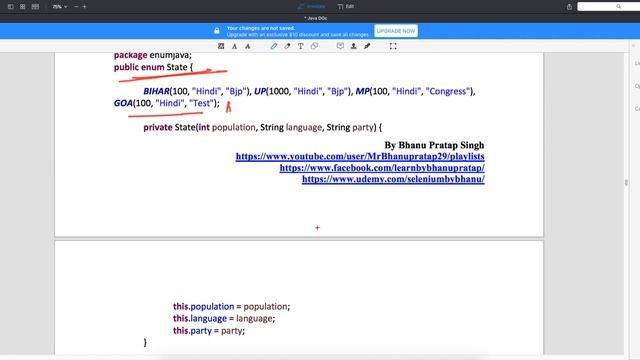Toggle the sidebar panel icon
640x360 pixels.
[11, 7]
